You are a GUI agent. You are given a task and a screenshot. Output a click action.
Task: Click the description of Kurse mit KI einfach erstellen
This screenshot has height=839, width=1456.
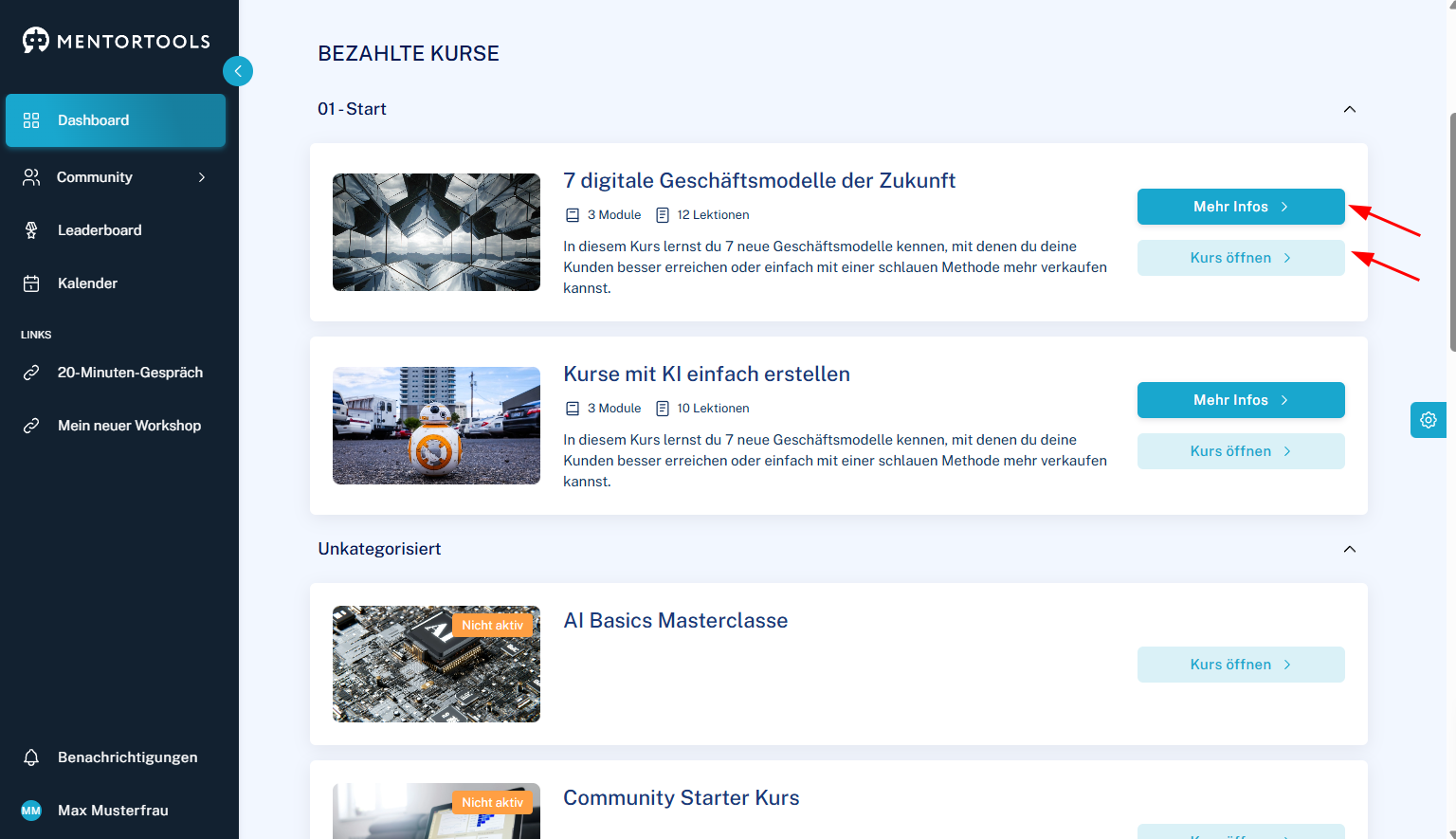[x=835, y=461]
